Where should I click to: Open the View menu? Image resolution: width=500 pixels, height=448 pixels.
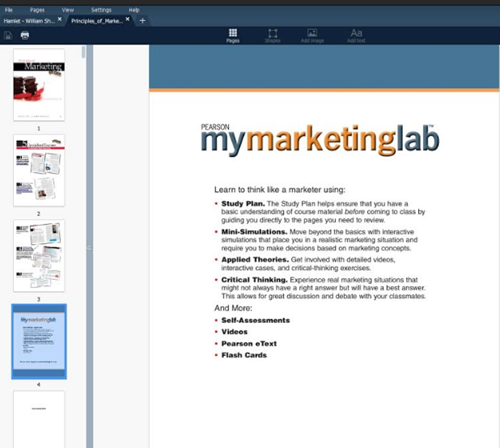68,10
